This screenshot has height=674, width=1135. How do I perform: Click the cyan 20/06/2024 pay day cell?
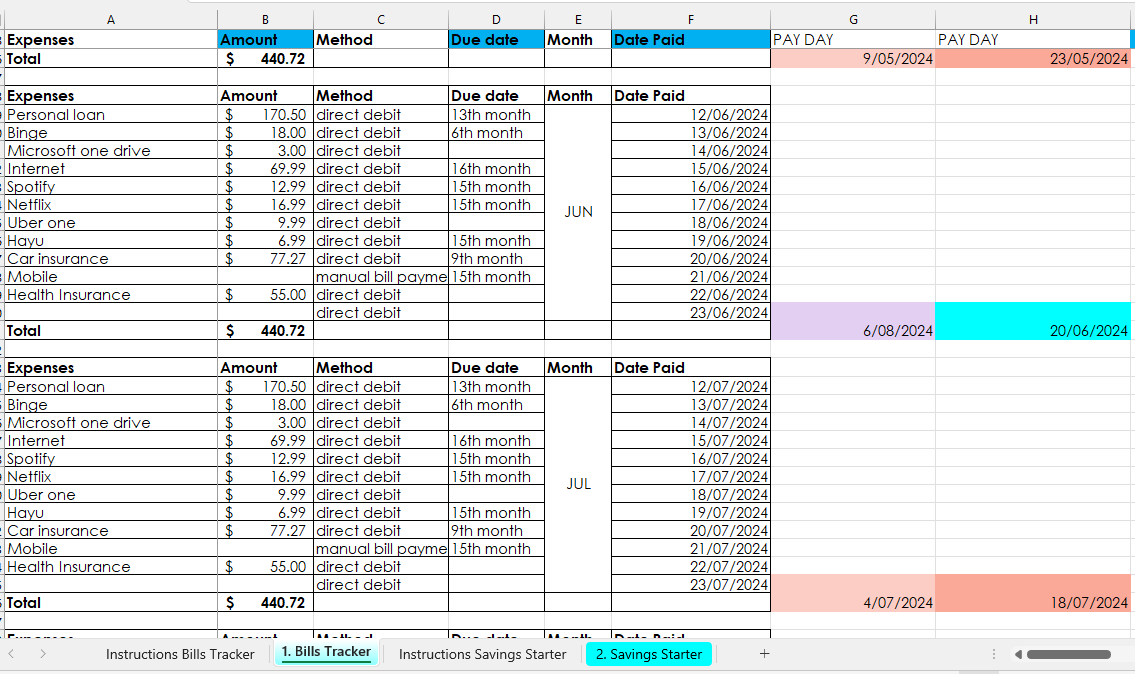point(1033,321)
